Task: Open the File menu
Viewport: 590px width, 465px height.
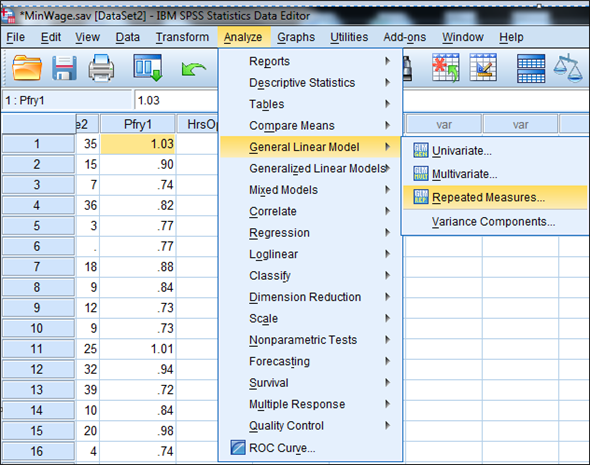Action: 15,37
